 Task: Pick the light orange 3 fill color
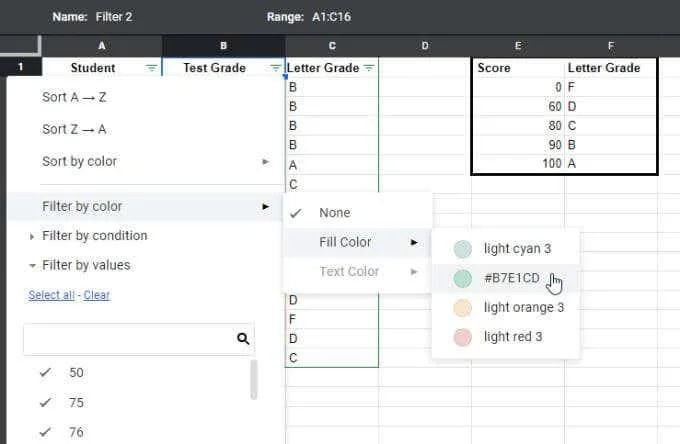[506, 307]
